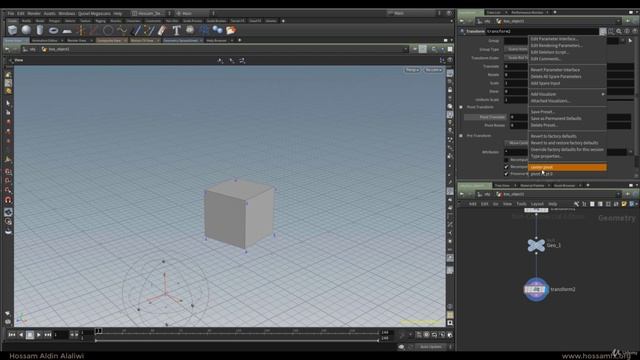
Task: Click the search icon in parameter pane
Action: (x=619, y=31)
